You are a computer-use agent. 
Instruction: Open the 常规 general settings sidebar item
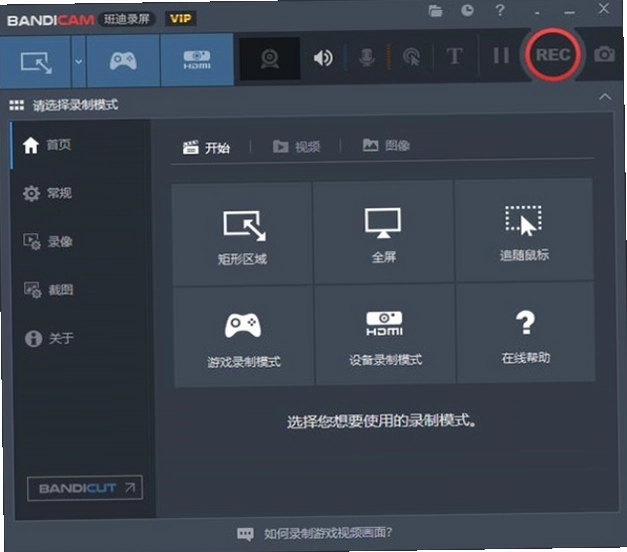[x=81, y=193]
